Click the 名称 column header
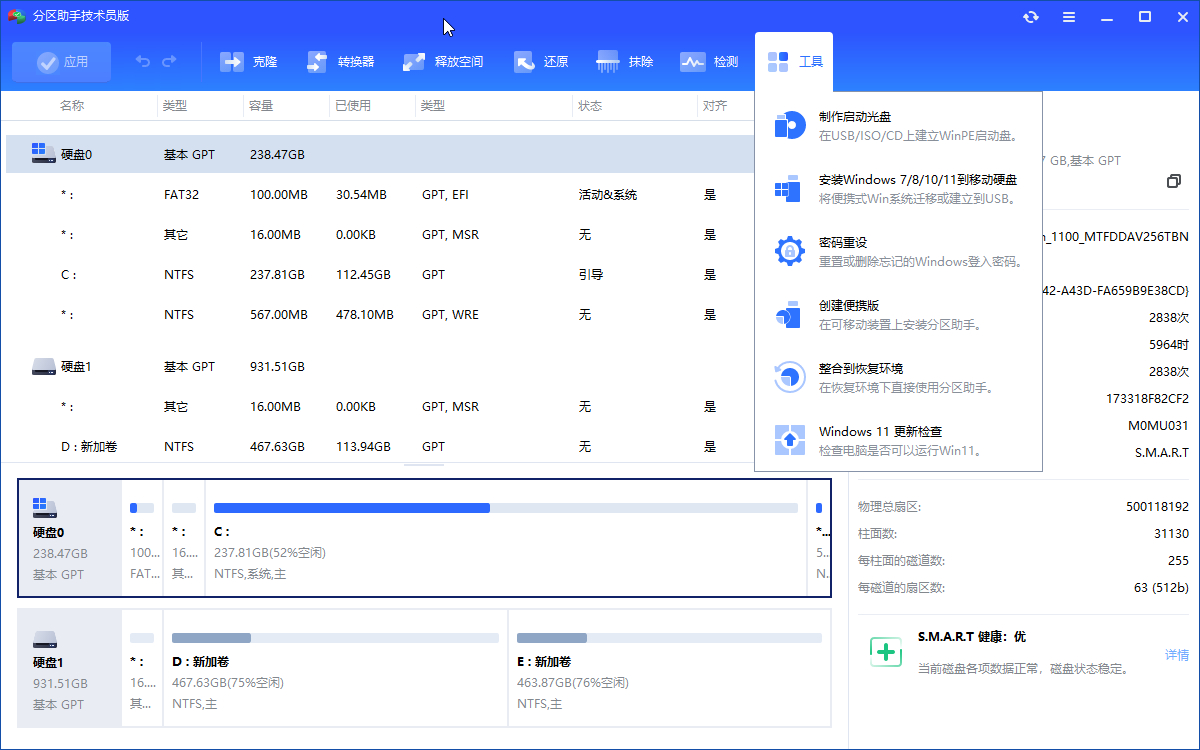Screen dimensions: 1200x750 (72, 106)
